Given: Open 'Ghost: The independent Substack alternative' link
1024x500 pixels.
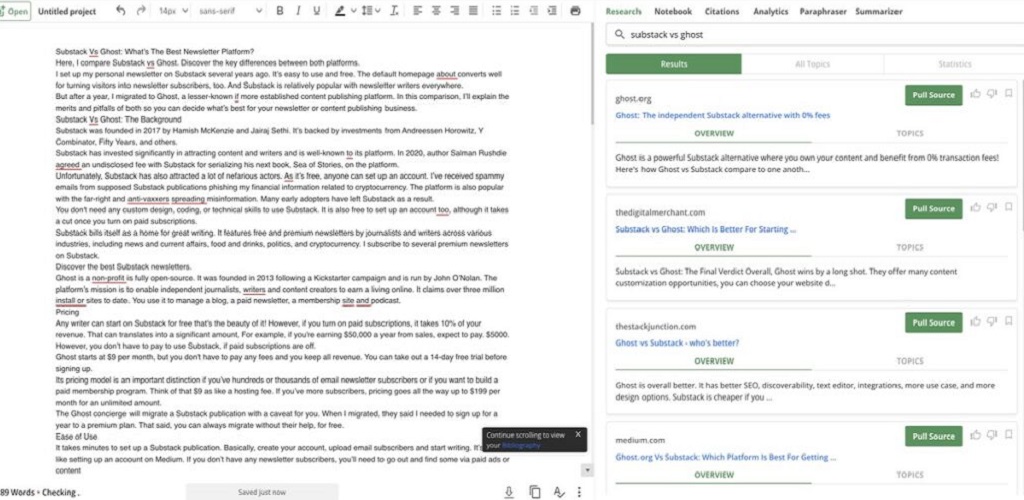Looking at the screenshot, I should (722, 116).
